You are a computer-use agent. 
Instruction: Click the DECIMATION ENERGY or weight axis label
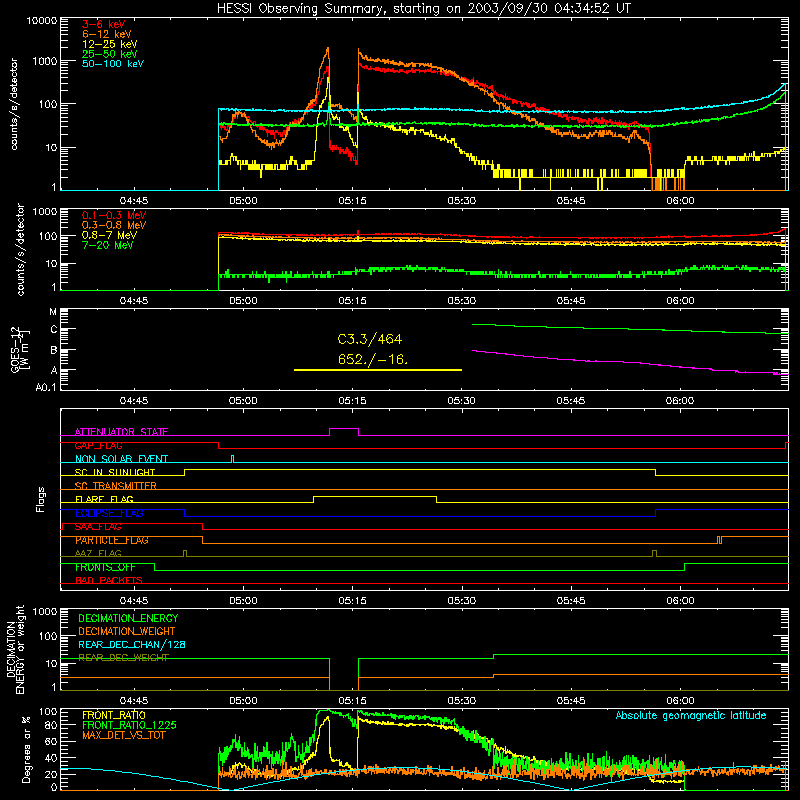point(15,650)
